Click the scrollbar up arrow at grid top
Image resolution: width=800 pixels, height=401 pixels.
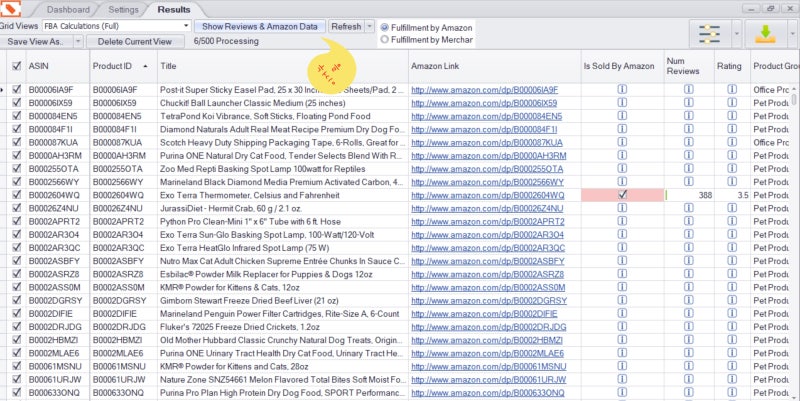(x=794, y=89)
